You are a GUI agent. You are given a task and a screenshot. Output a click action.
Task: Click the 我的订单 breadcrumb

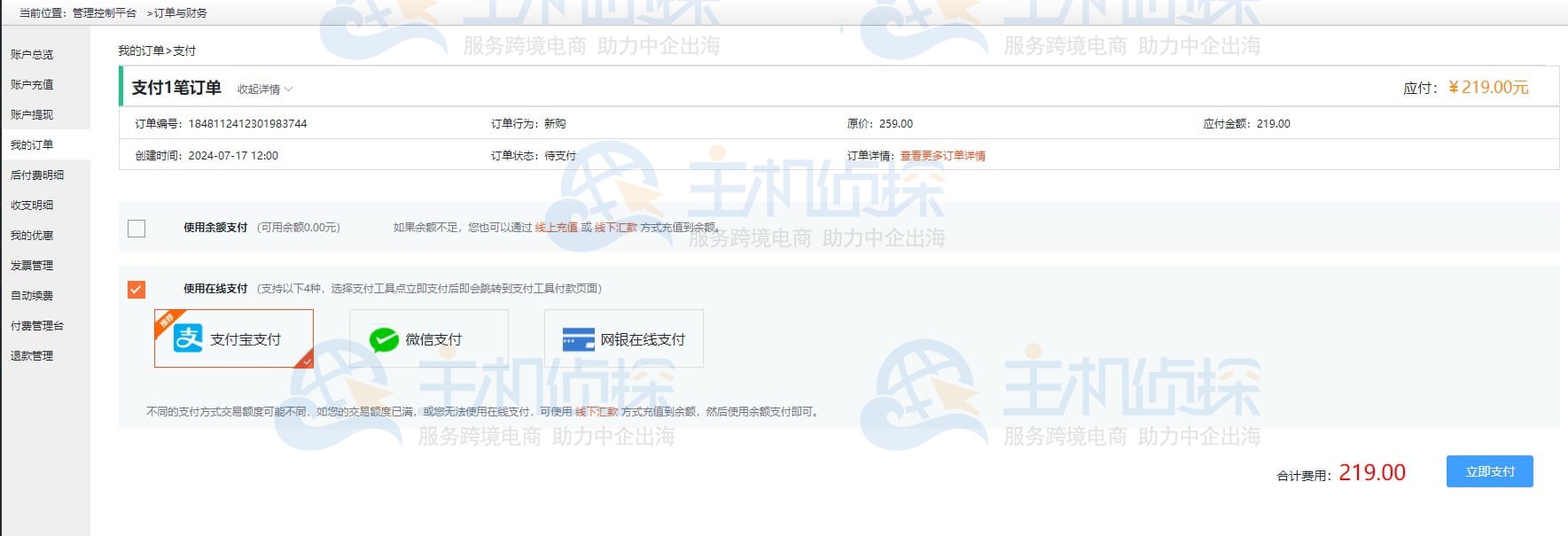tap(142, 50)
